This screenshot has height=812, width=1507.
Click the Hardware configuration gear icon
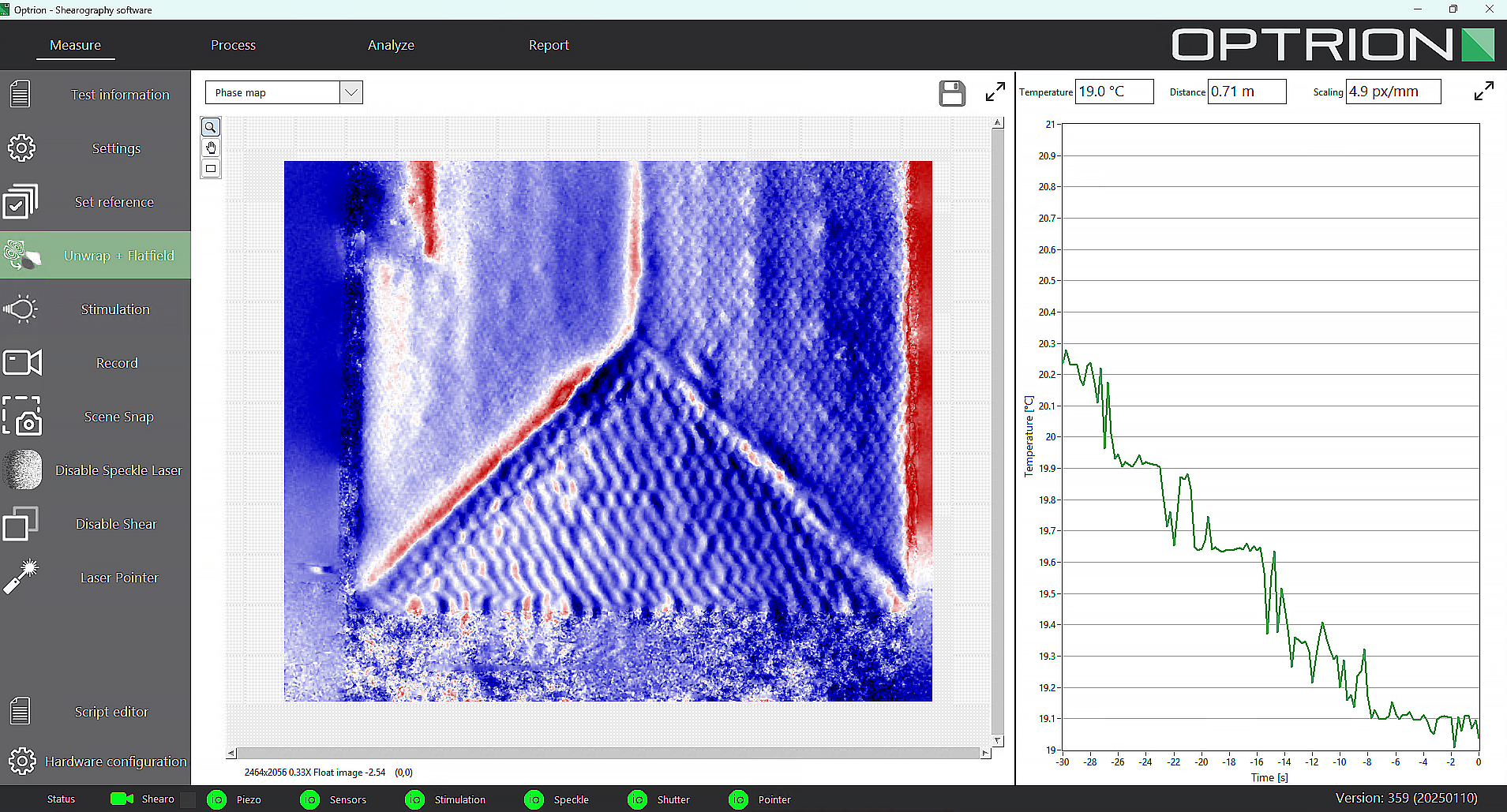(x=22, y=761)
